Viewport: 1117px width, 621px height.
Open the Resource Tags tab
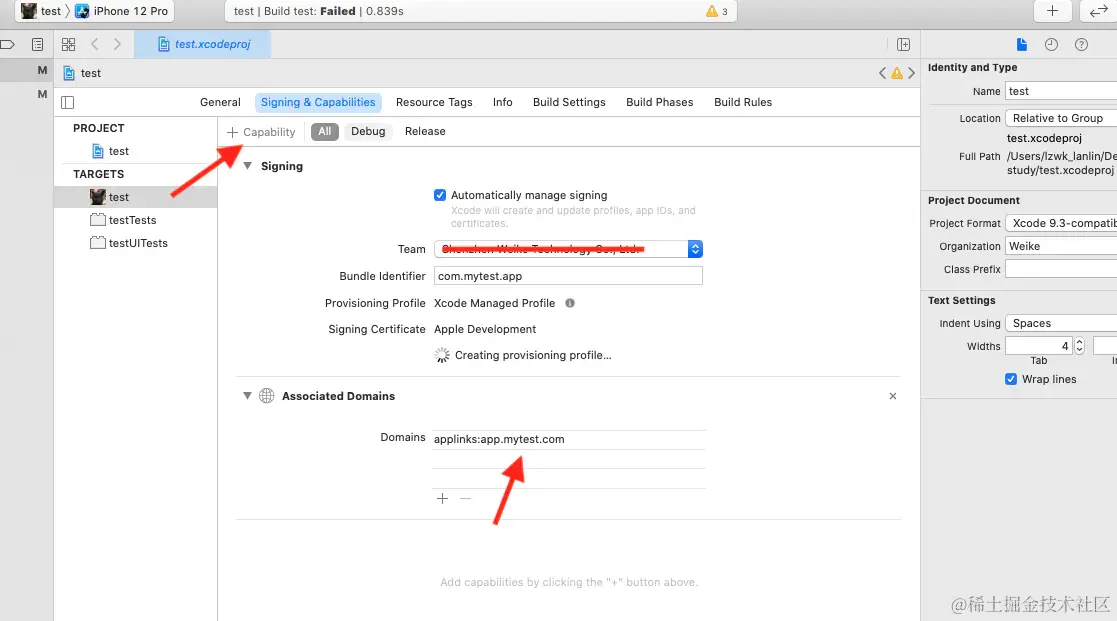(434, 102)
